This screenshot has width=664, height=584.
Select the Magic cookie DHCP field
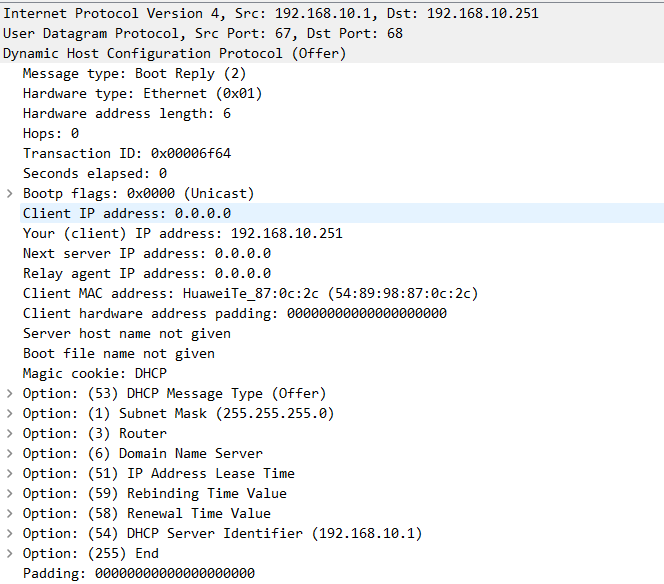click(95, 373)
